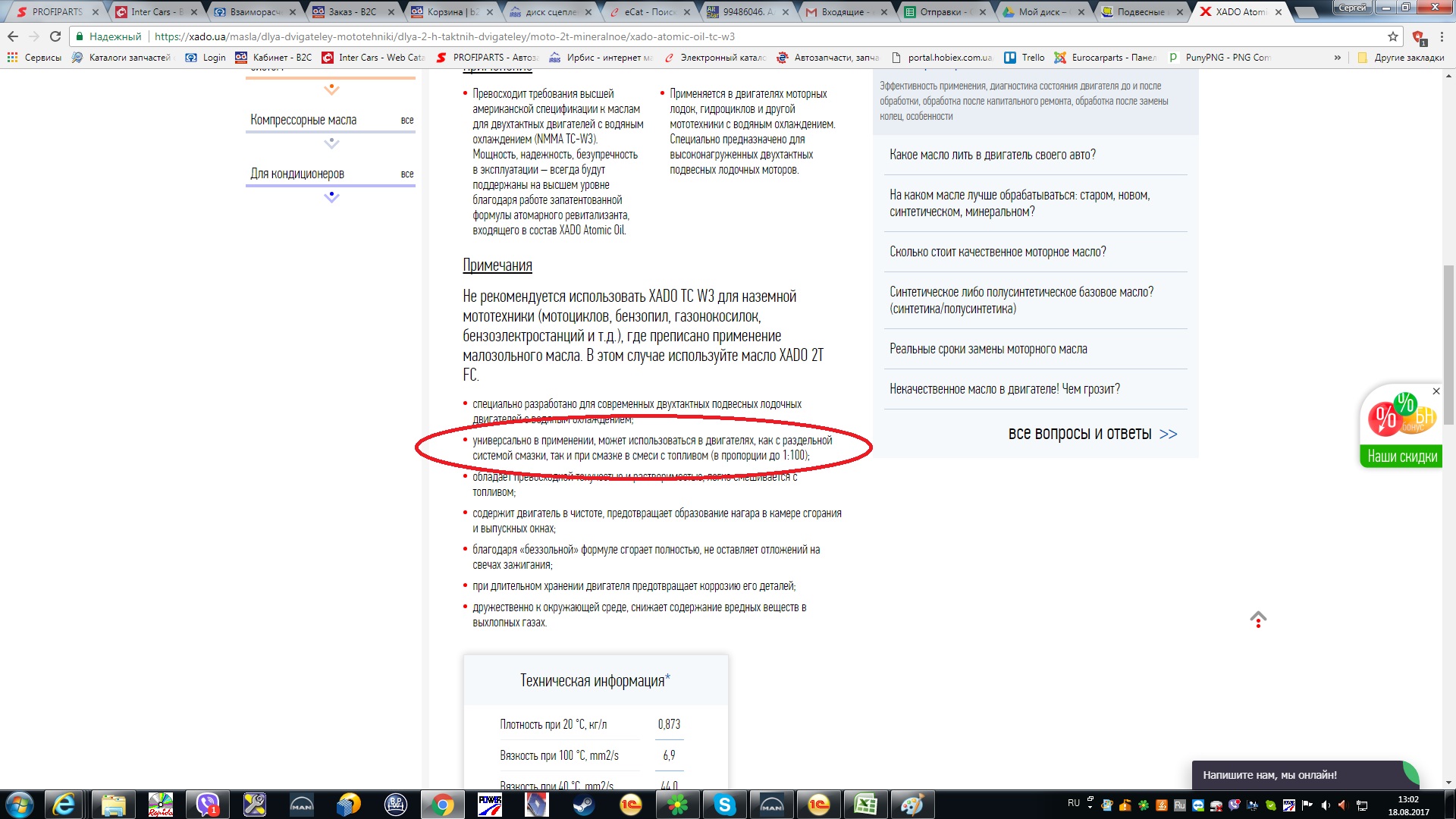
Task: Switch to the Мой диск browser tab
Action: [x=1040, y=12]
